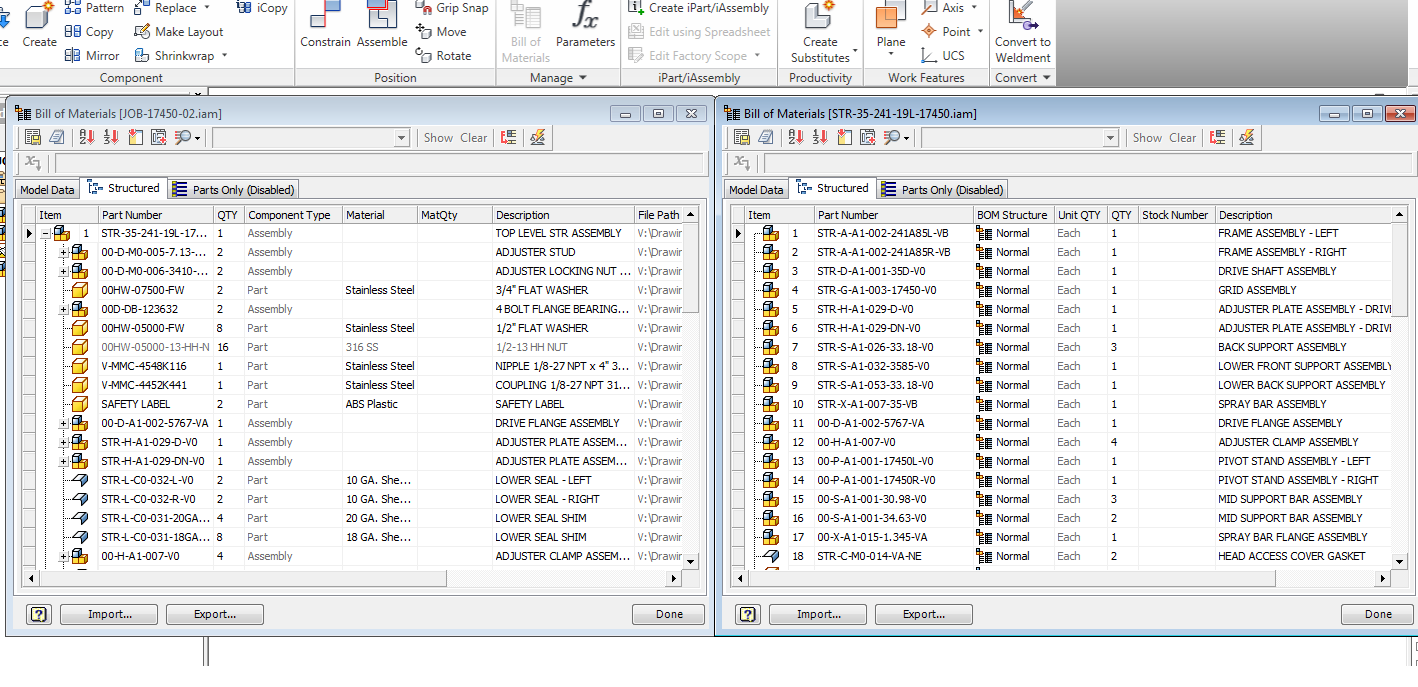Click Done in JOB-17450-02 BOM window
The image size is (1418, 687).
tap(669, 614)
